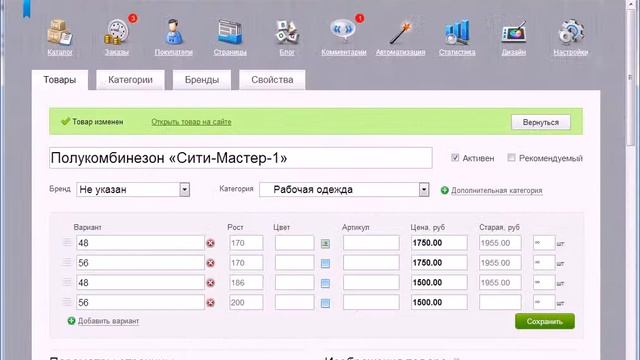Switch to the Свойства tab
The width and height of the screenshot is (640, 360).
272,80
